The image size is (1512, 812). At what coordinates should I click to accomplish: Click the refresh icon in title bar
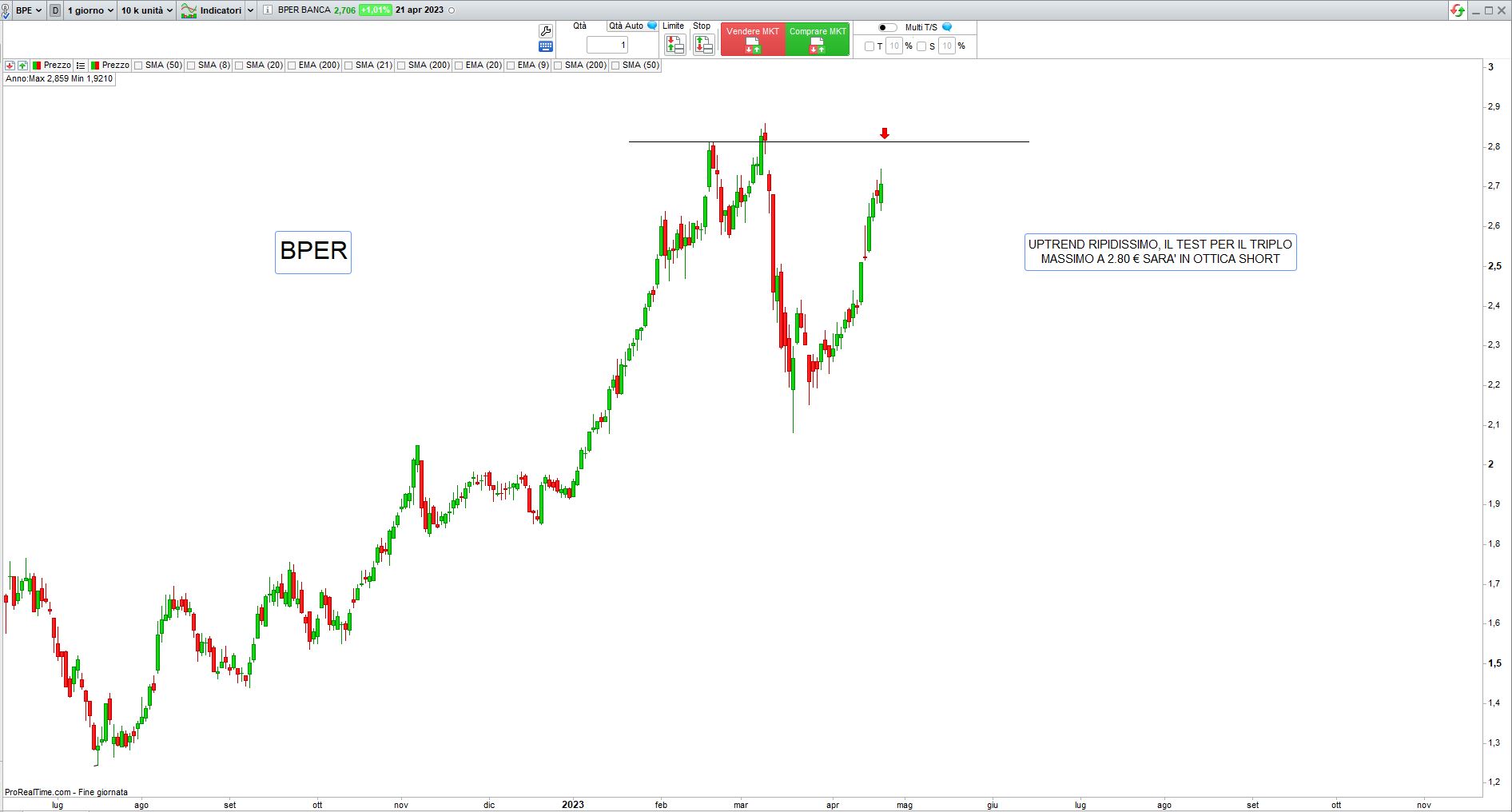coord(1458,10)
